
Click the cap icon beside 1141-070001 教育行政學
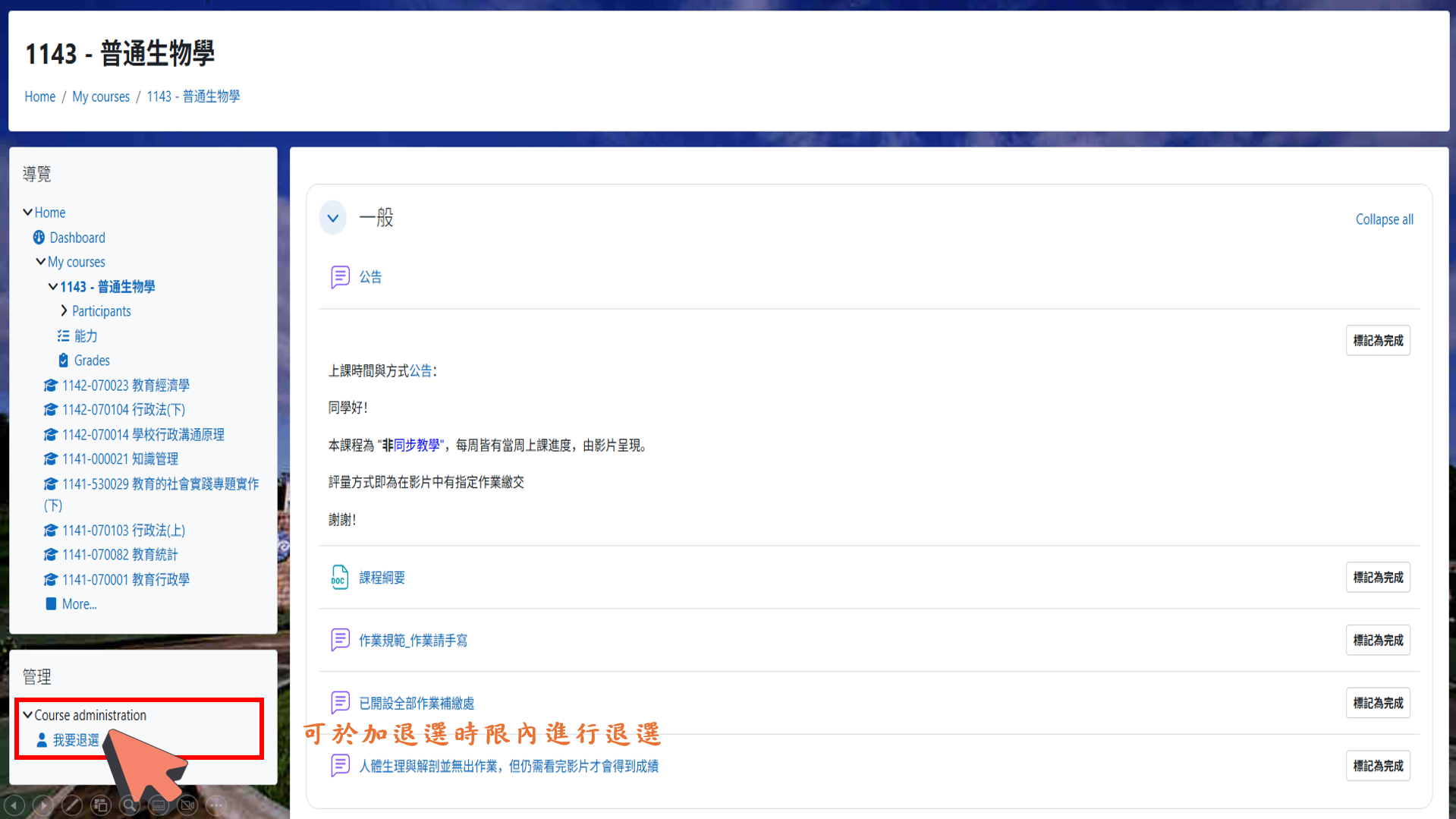click(x=51, y=579)
